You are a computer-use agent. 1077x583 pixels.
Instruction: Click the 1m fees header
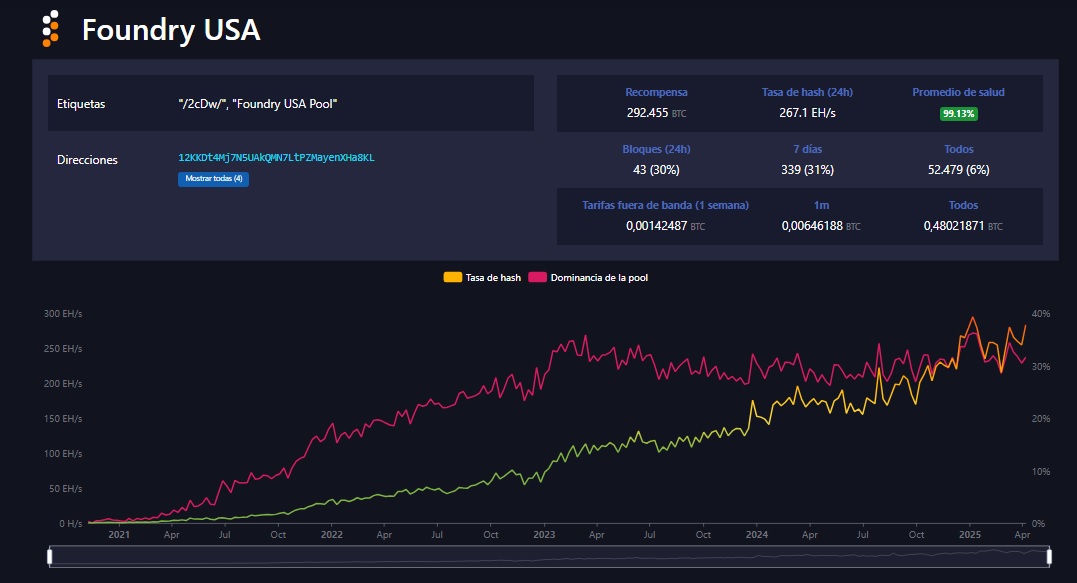point(821,205)
